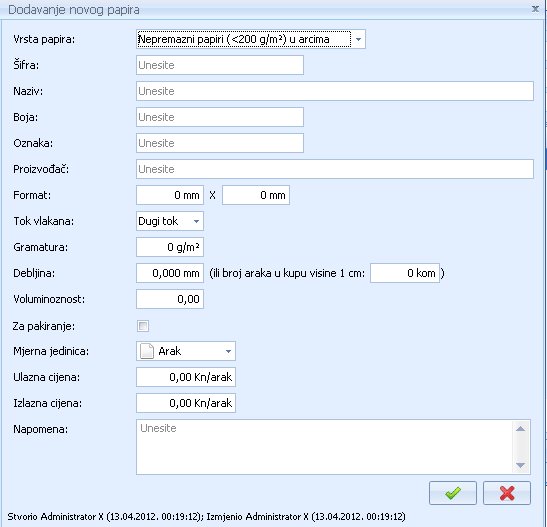
Task: Click the Proizvođač input field
Action: (335, 169)
